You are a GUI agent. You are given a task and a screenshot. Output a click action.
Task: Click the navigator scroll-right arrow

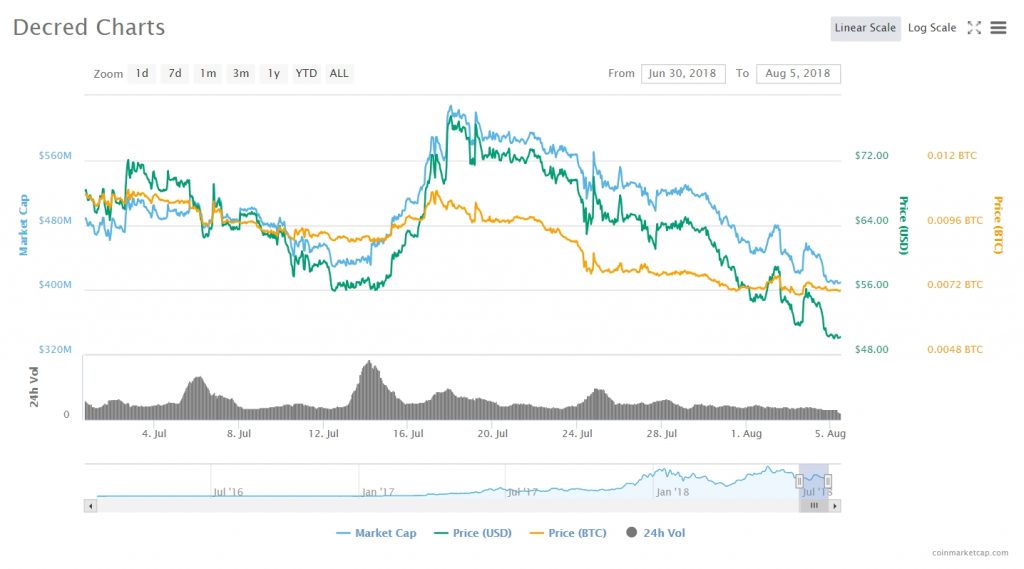pyautogui.click(x=835, y=506)
